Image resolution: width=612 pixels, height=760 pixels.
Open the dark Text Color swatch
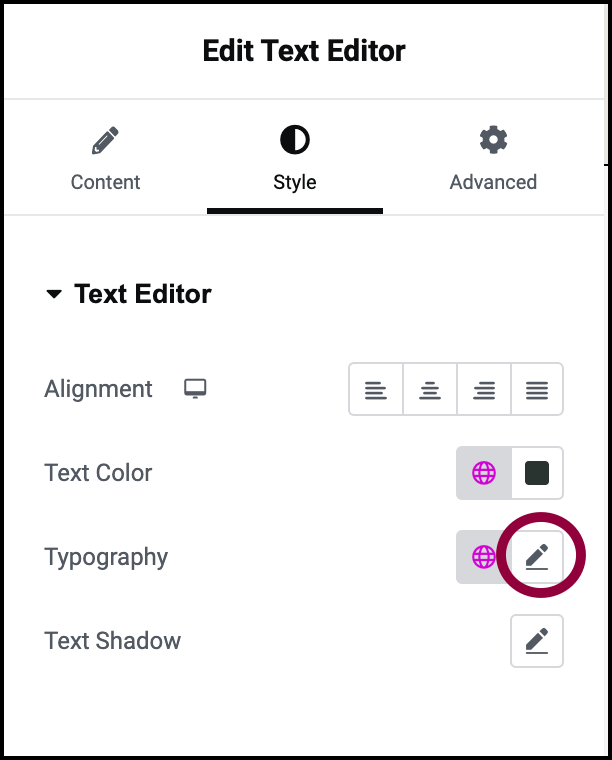[x=537, y=473]
